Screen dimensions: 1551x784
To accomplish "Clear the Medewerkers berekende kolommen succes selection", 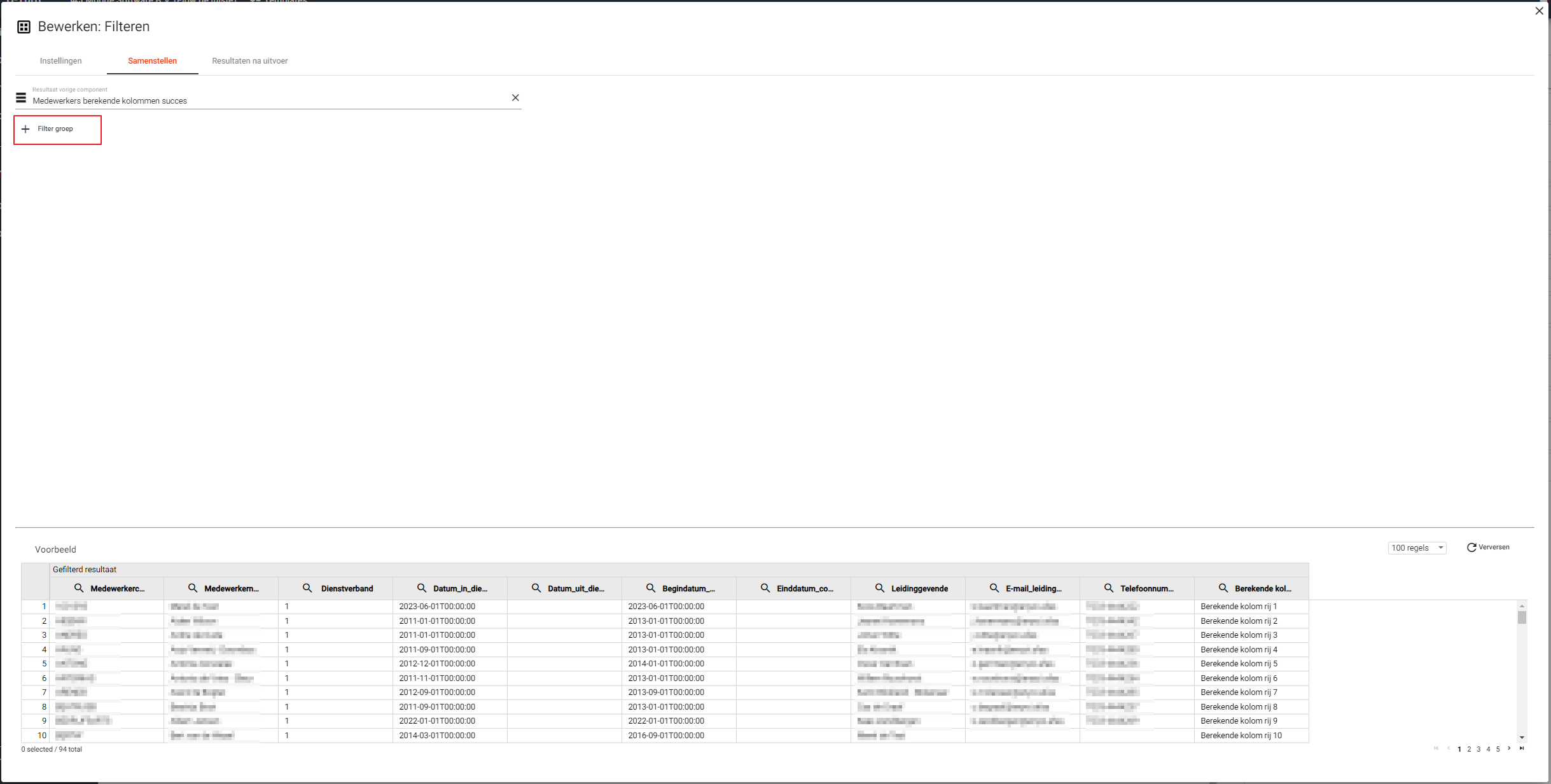I will click(x=515, y=98).
